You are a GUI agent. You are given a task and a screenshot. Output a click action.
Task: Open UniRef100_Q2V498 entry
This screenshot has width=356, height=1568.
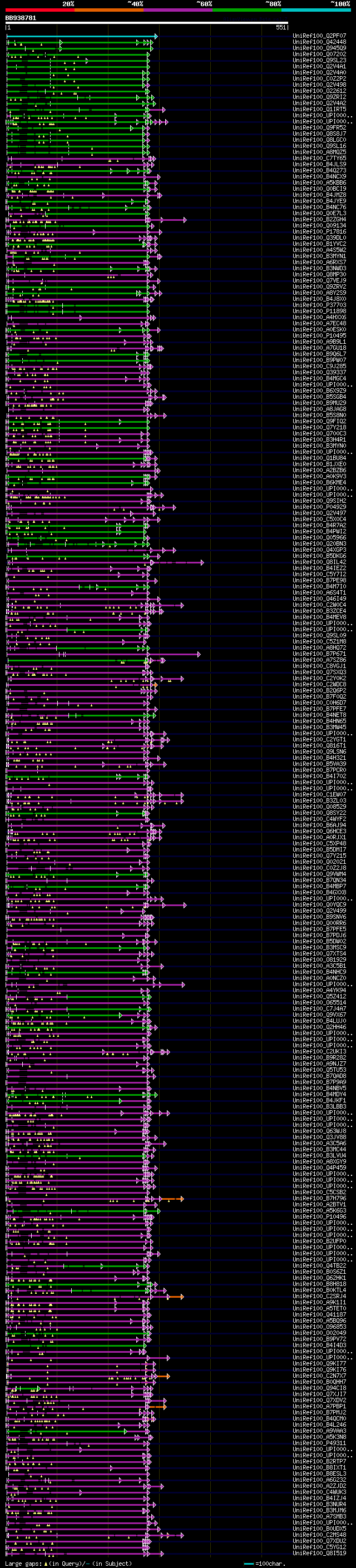[319, 85]
